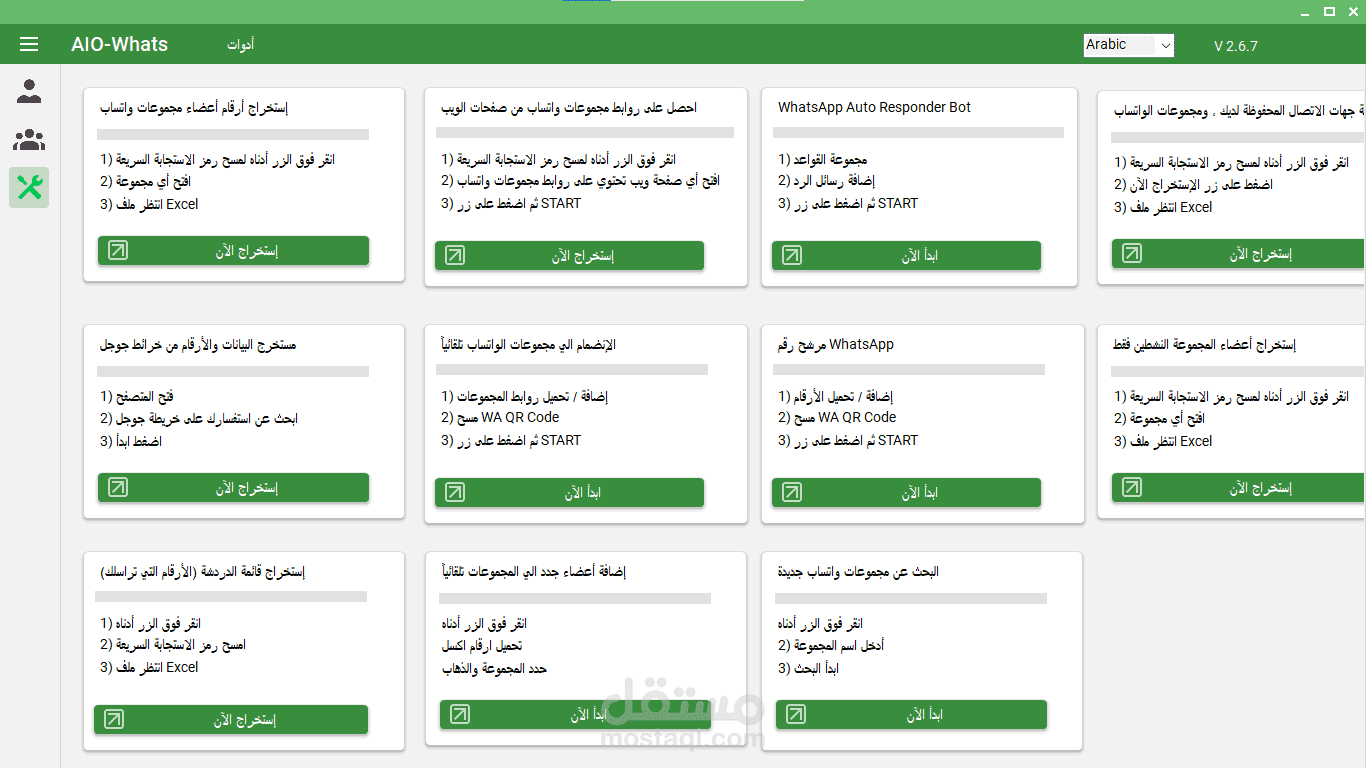Click the title إستخراج أعضاء المجموعة النشطين فقط
The height and width of the screenshot is (768, 1366).
point(1204,345)
